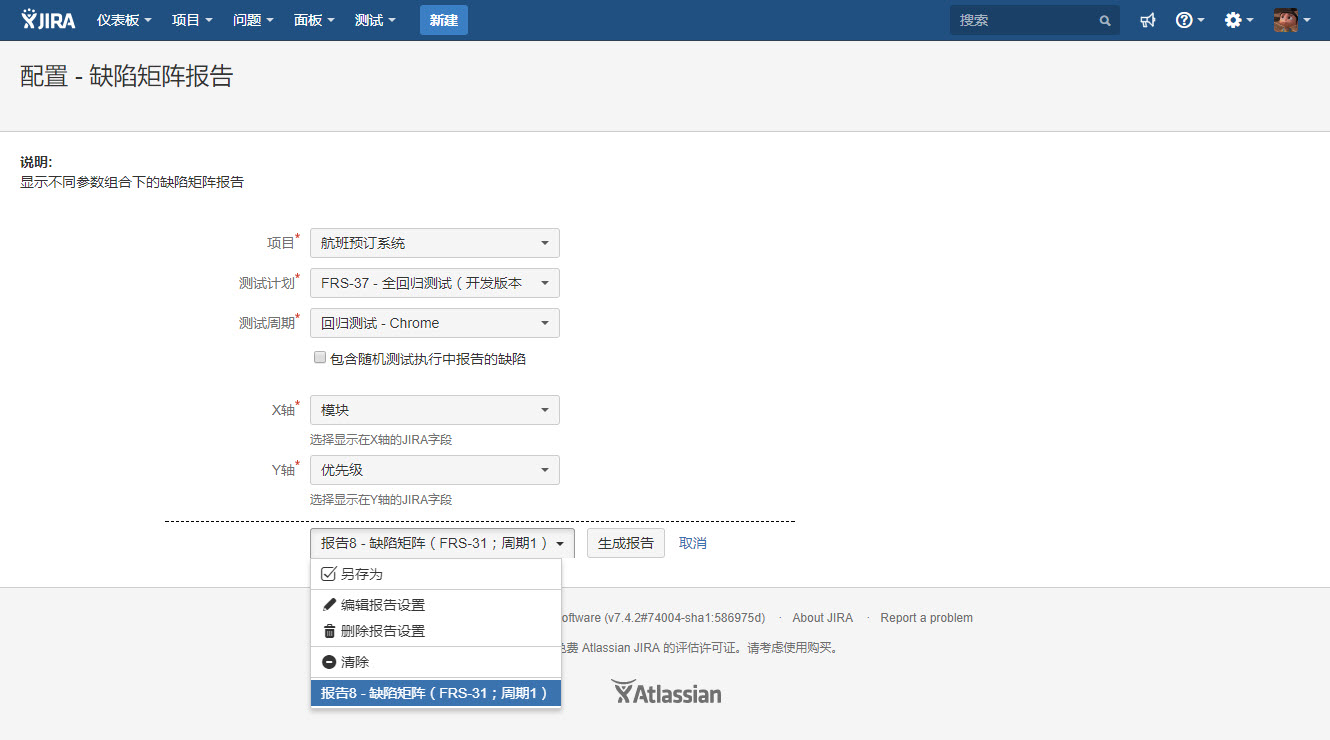
Task: Click the Atlassian logo in footer
Action: click(666, 692)
